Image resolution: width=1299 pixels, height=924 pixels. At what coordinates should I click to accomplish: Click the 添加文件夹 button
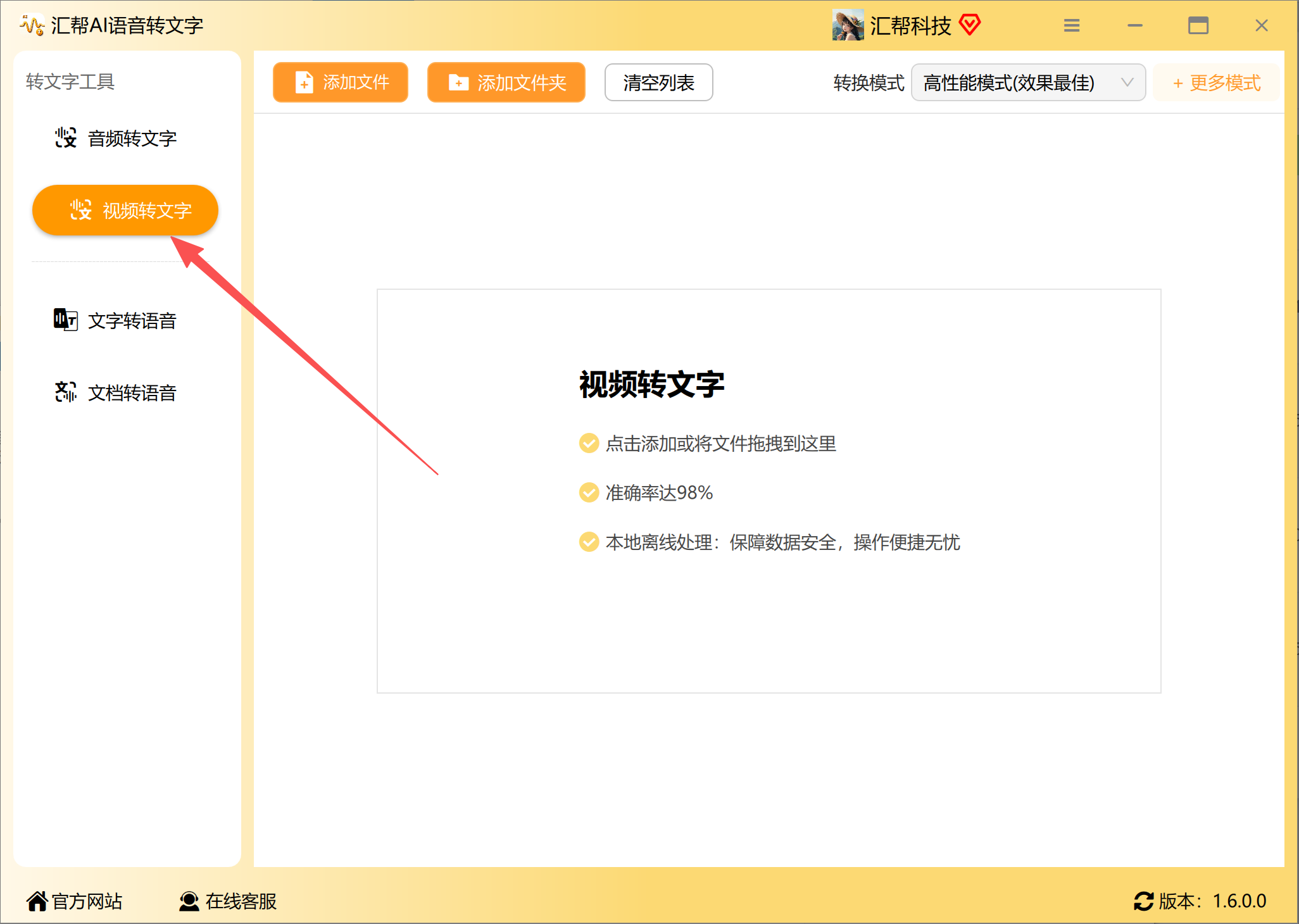(x=506, y=82)
